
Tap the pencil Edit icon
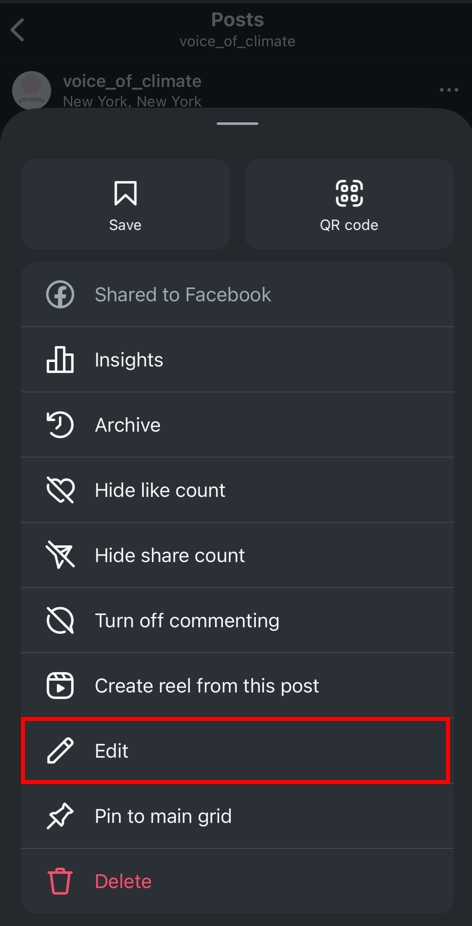60,751
